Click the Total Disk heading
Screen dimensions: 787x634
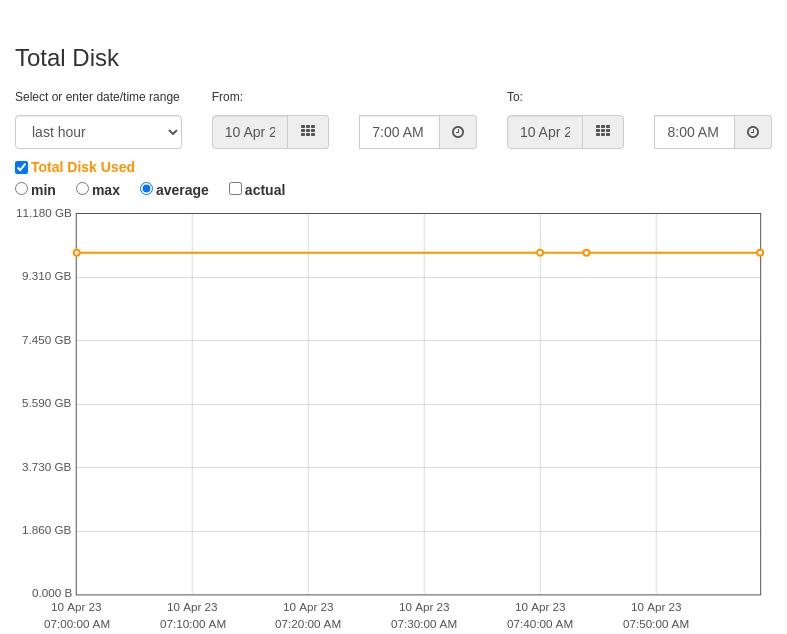[67, 58]
